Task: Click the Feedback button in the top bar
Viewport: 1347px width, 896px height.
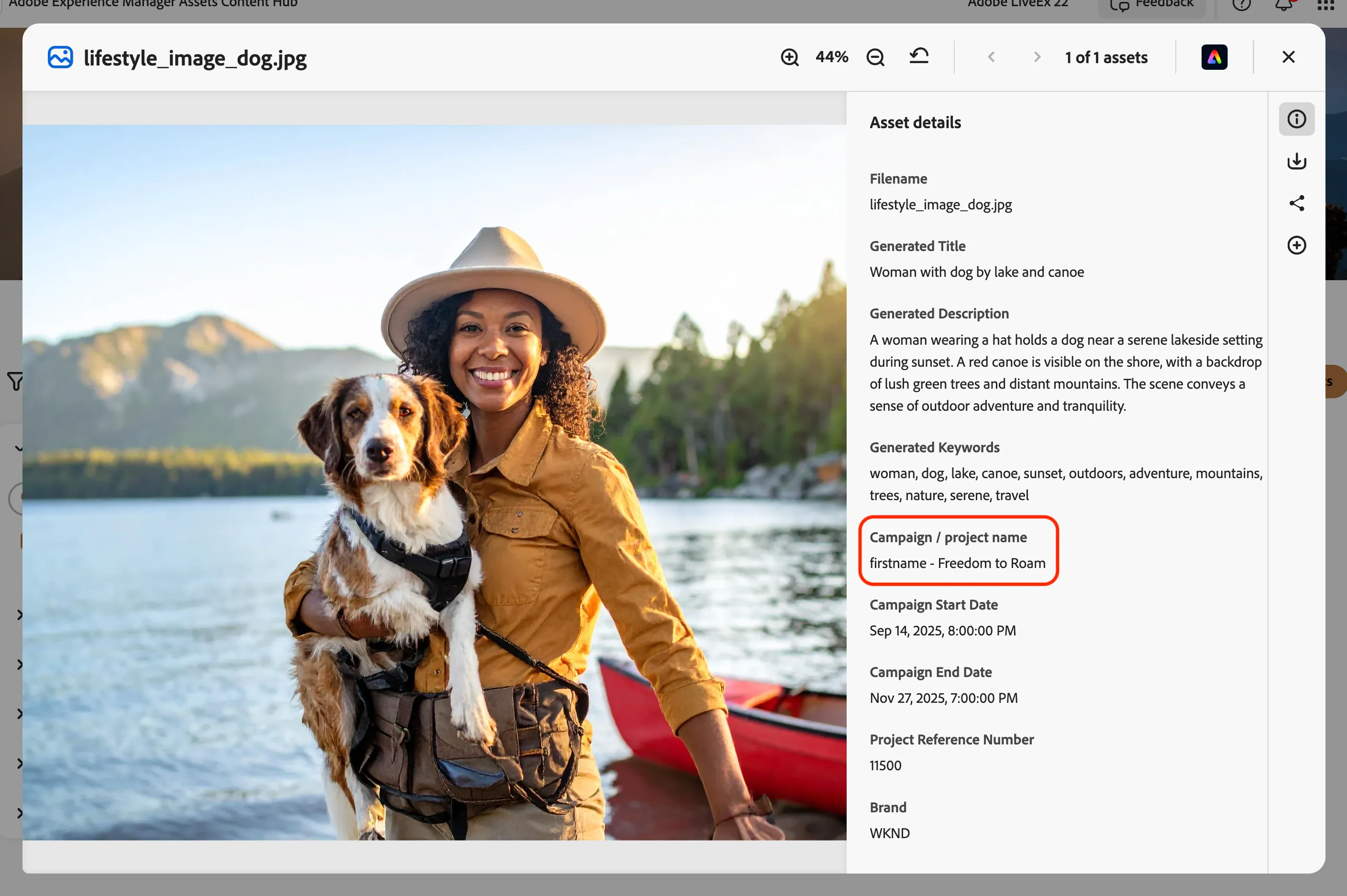Action: pyautogui.click(x=1151, y=5)
